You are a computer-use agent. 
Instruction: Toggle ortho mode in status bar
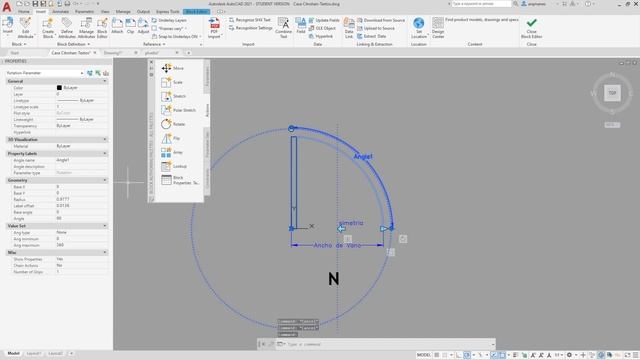point(459,355)
